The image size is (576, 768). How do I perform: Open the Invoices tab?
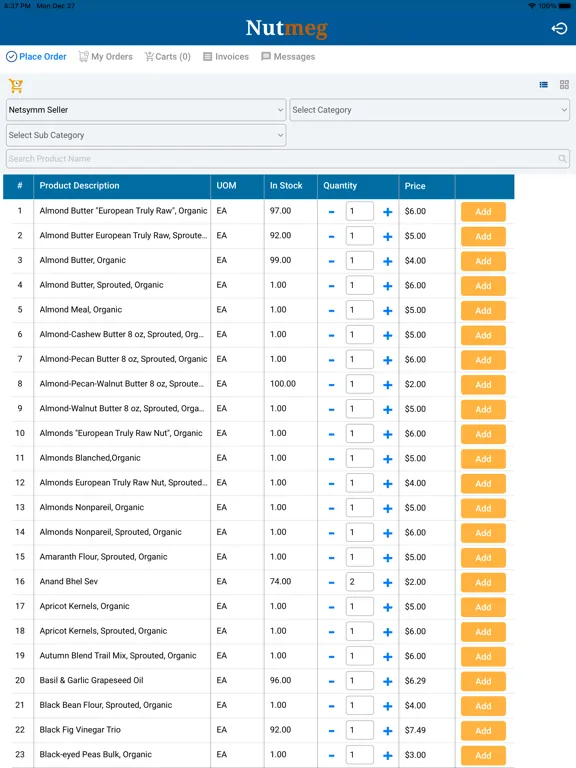226,57
